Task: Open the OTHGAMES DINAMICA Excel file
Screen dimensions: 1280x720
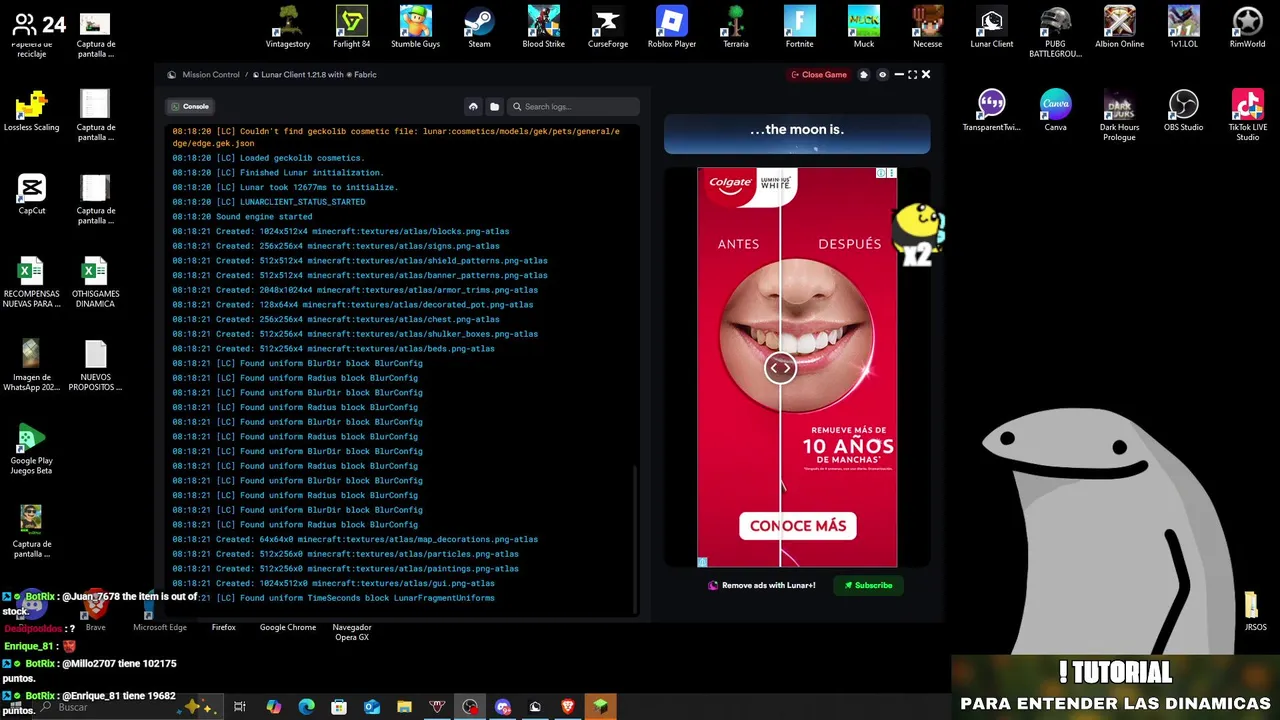Action: 95,282
